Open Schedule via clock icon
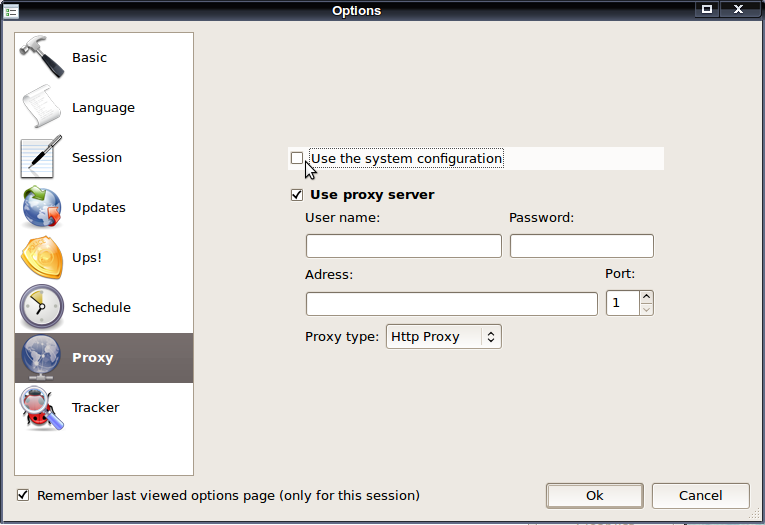Screen dimensions: 765x525 [x=41, y=307]
